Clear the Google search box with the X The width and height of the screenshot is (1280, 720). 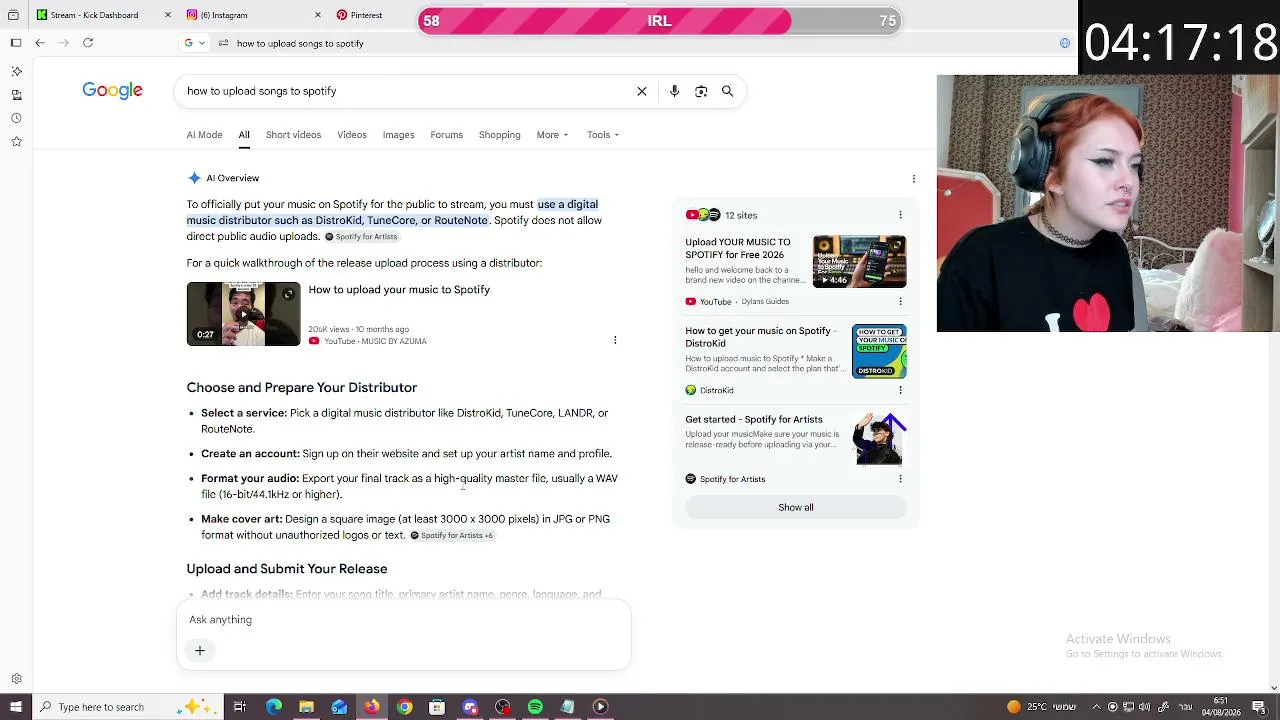coord(642,91)
